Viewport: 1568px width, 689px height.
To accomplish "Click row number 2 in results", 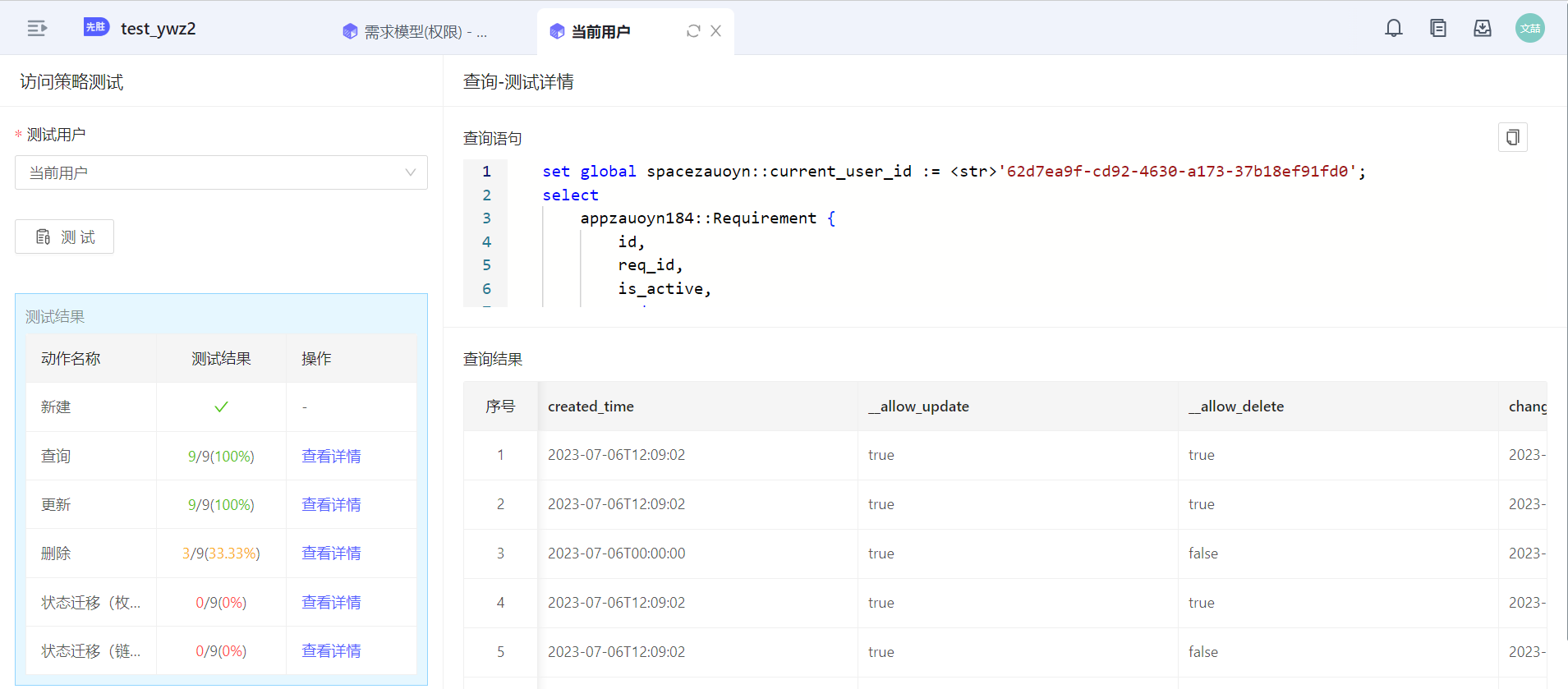I will (500, 504).
